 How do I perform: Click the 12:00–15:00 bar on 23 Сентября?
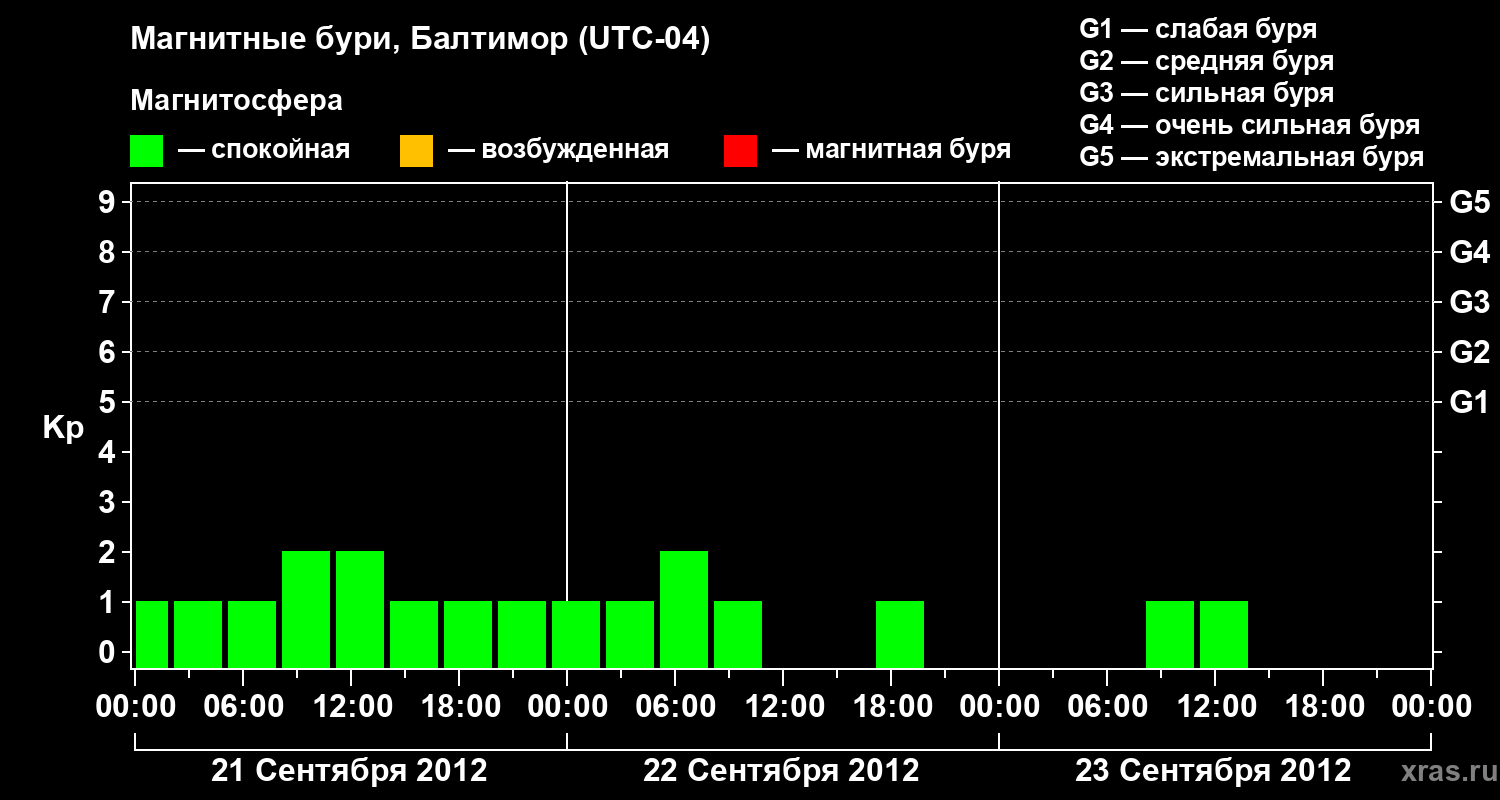pyautogui.click(x=1224, y=634)
